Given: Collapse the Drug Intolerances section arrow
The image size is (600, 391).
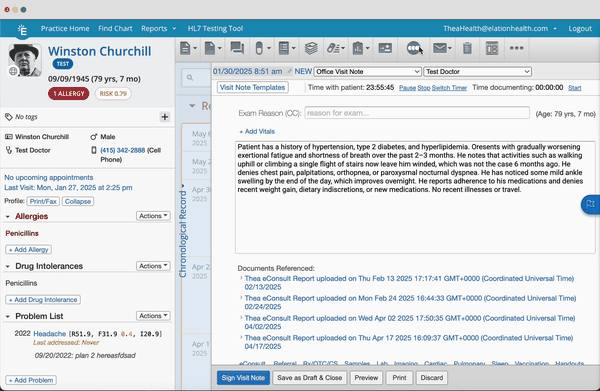Looking at the screenshot, I should [8, 266].
